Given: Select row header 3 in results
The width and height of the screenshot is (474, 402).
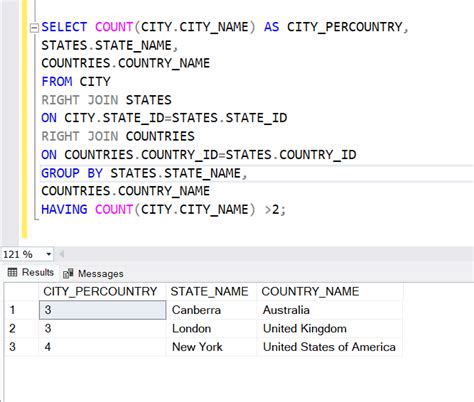Looking at the screenshot, I should (21, 347).
